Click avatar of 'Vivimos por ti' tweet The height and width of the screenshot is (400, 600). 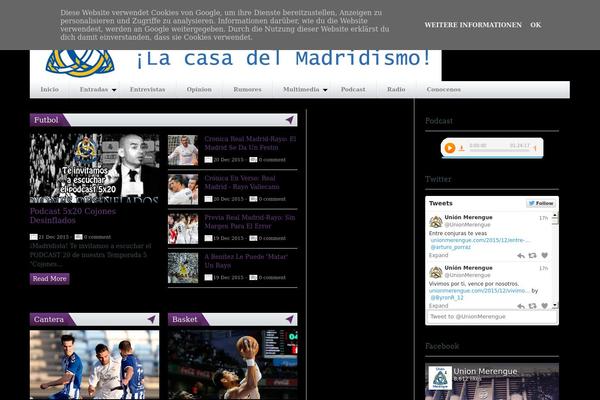point(435,272)
